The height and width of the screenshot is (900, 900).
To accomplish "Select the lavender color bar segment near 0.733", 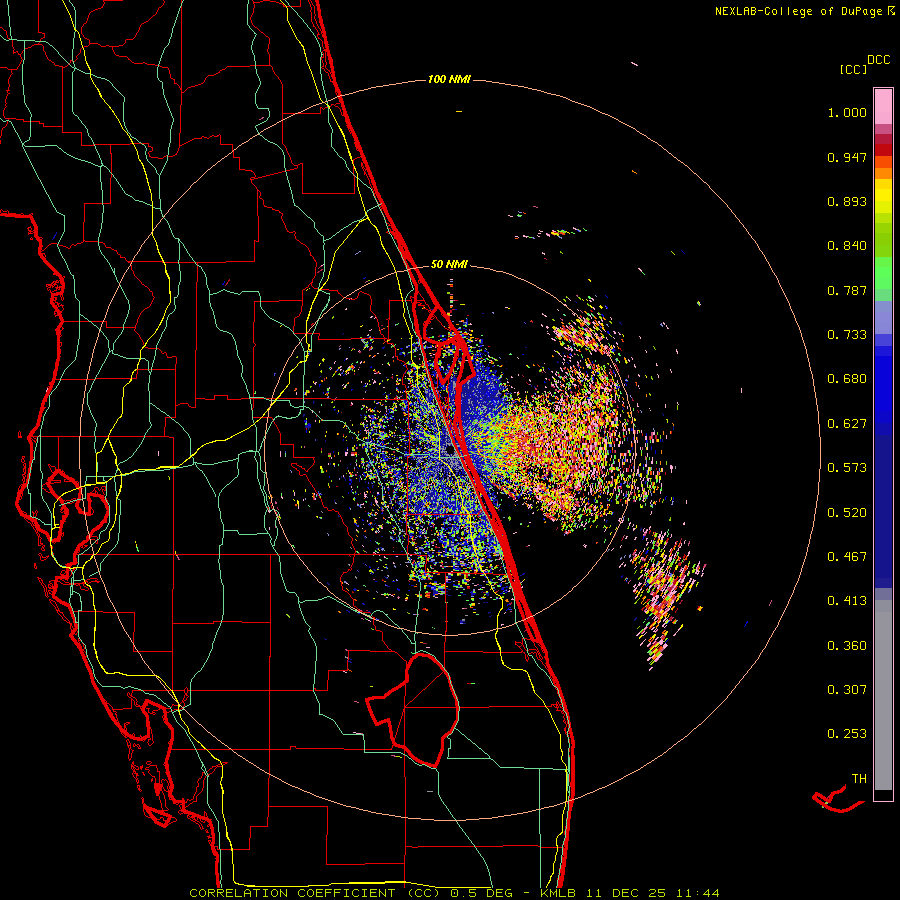I will pos(883,319).
